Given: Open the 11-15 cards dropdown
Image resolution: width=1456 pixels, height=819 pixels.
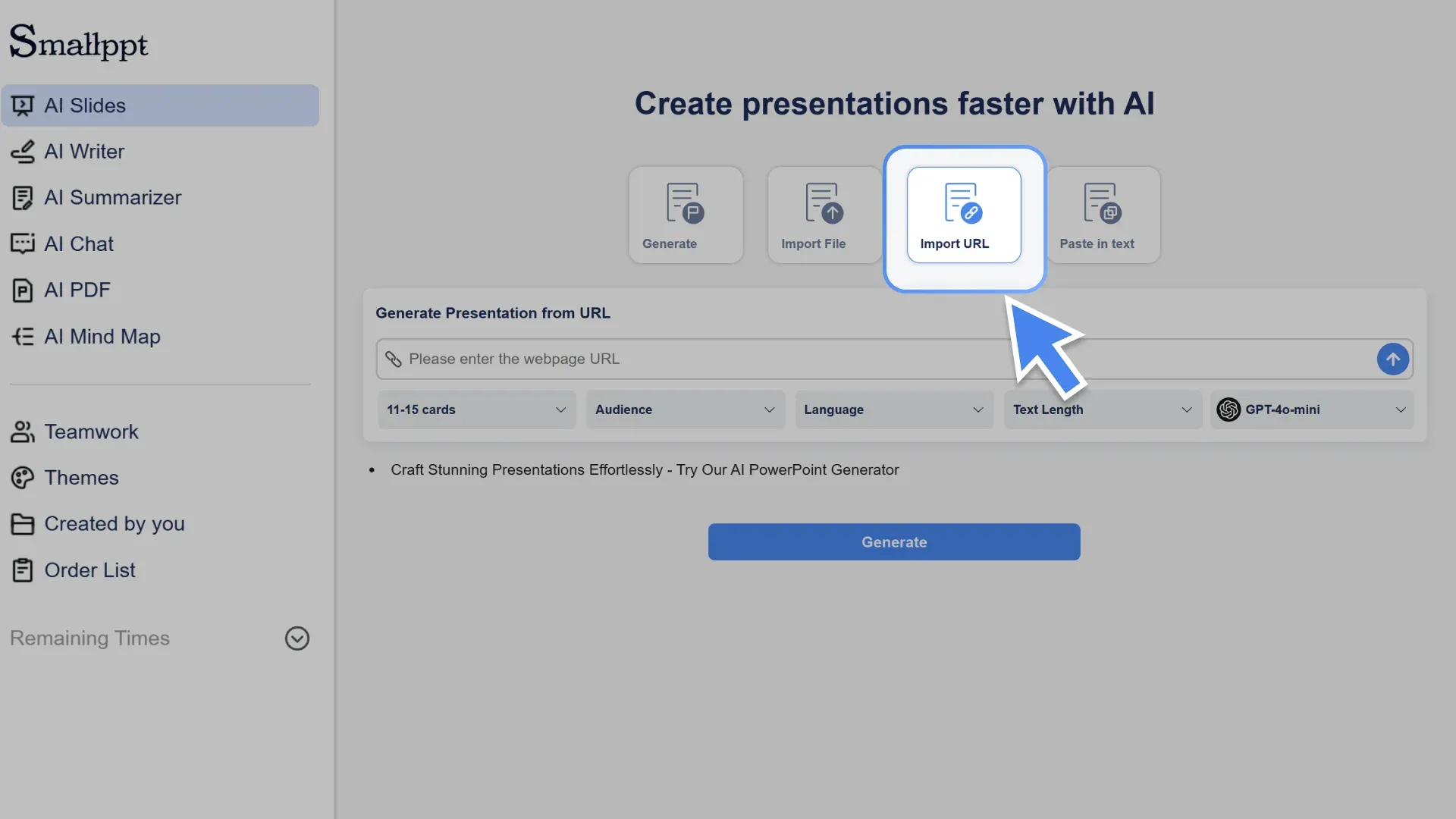Looking at the screenshot, I should point(476,409).
